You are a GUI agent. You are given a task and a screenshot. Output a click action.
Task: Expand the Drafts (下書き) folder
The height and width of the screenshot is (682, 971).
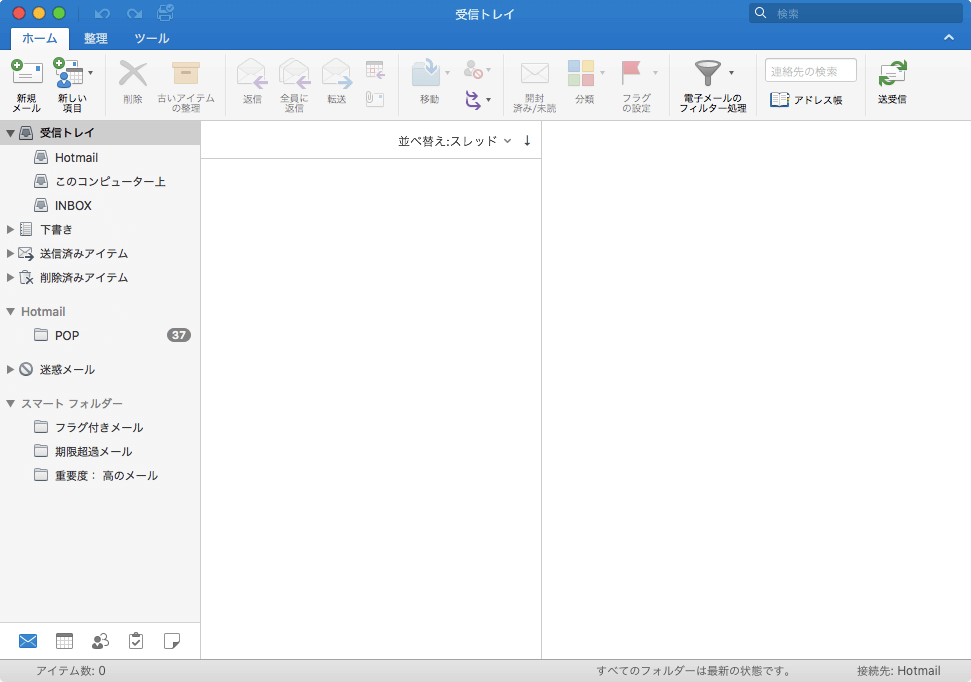coord(11,229)
